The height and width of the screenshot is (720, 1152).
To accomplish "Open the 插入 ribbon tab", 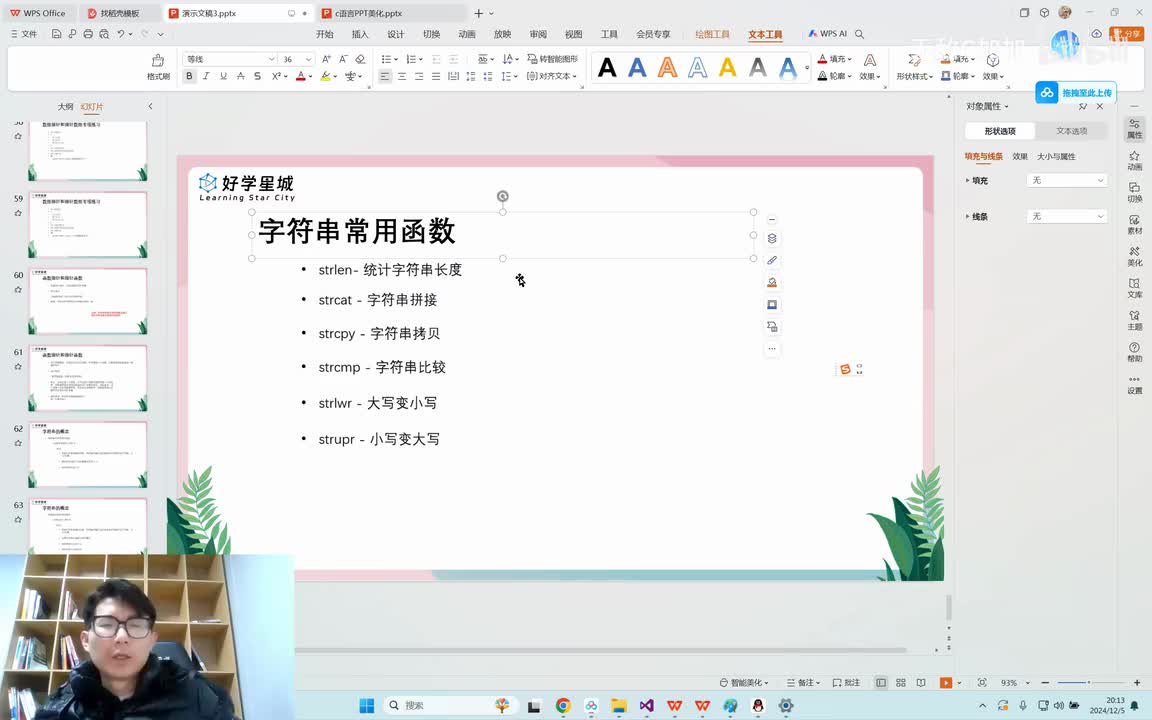I will 360,34.
